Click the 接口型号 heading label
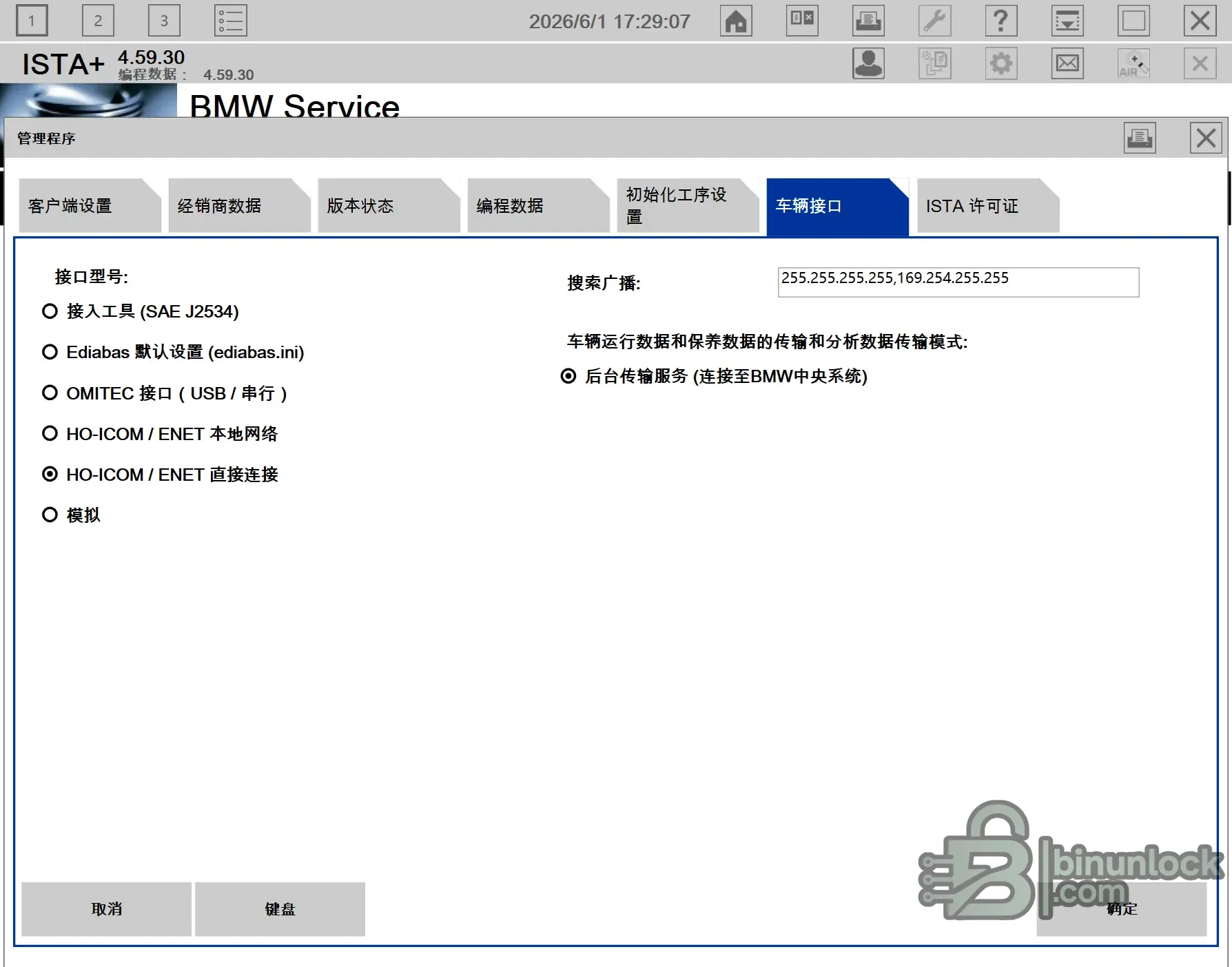The width and height of the screenshot is (1232, 967). point(92,277)
